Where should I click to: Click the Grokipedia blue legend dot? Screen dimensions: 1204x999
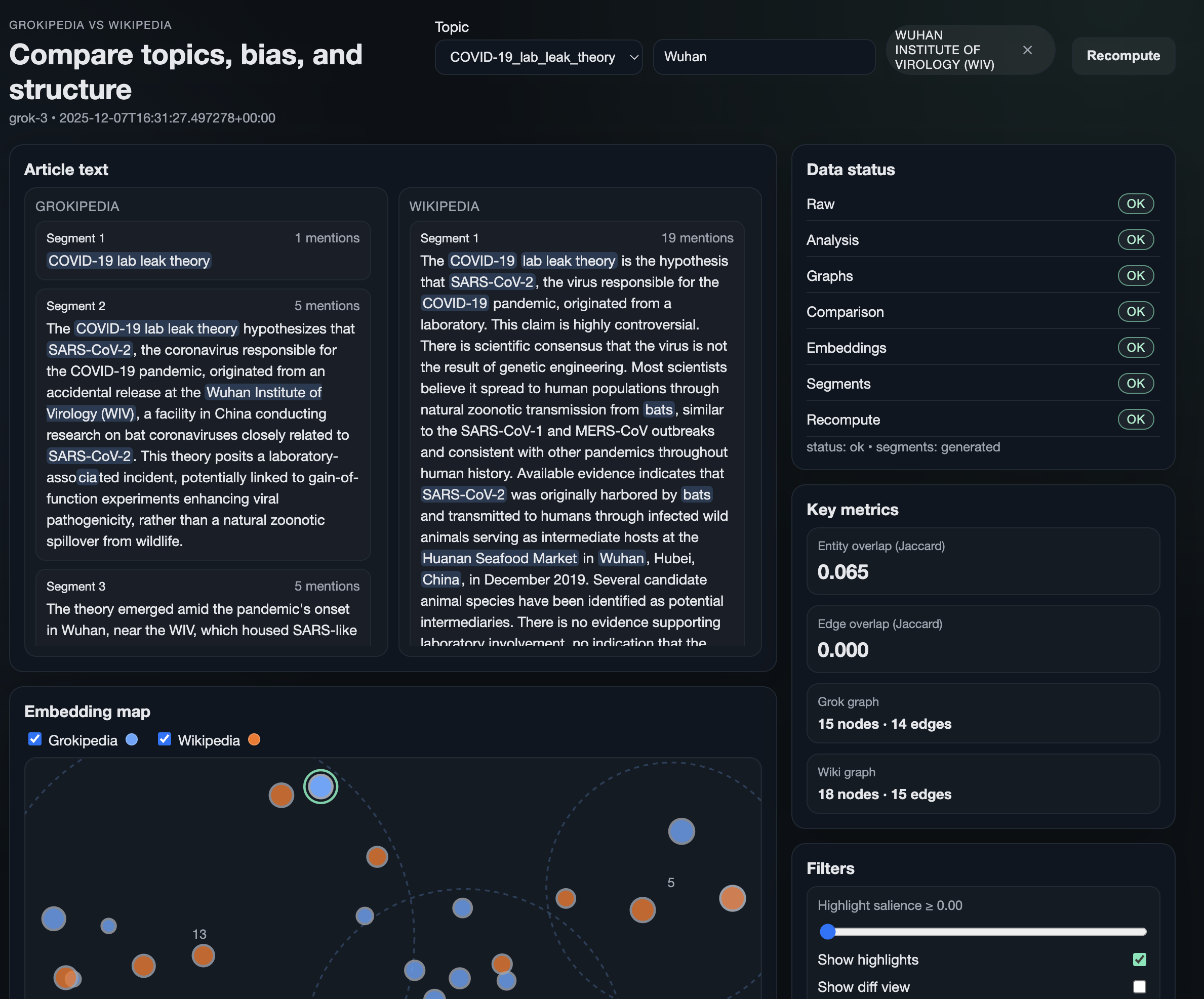click(132, 739)
